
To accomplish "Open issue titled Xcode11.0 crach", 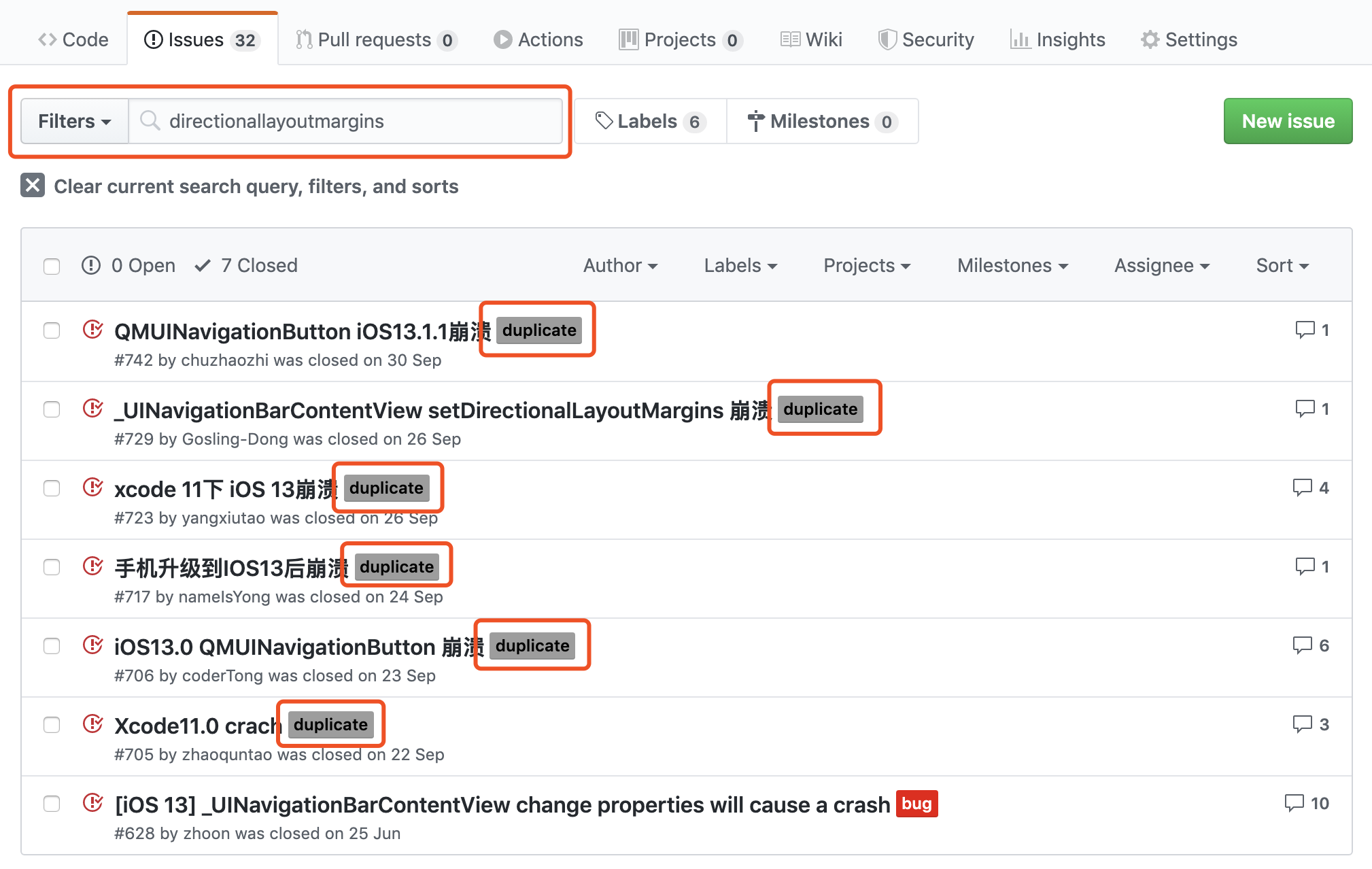I will [197, 726].
